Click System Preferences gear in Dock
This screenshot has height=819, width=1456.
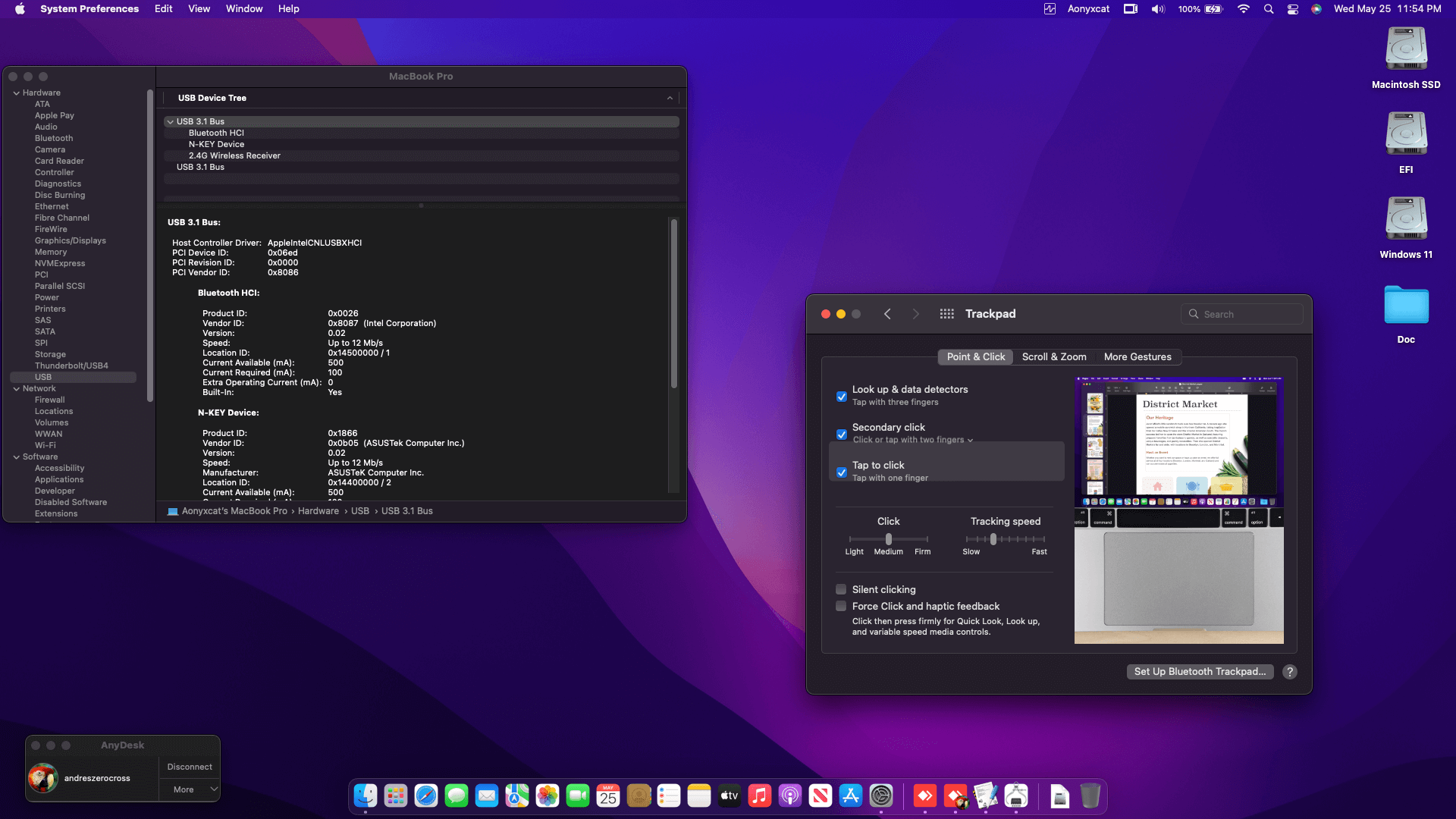[x=881, y=795]
